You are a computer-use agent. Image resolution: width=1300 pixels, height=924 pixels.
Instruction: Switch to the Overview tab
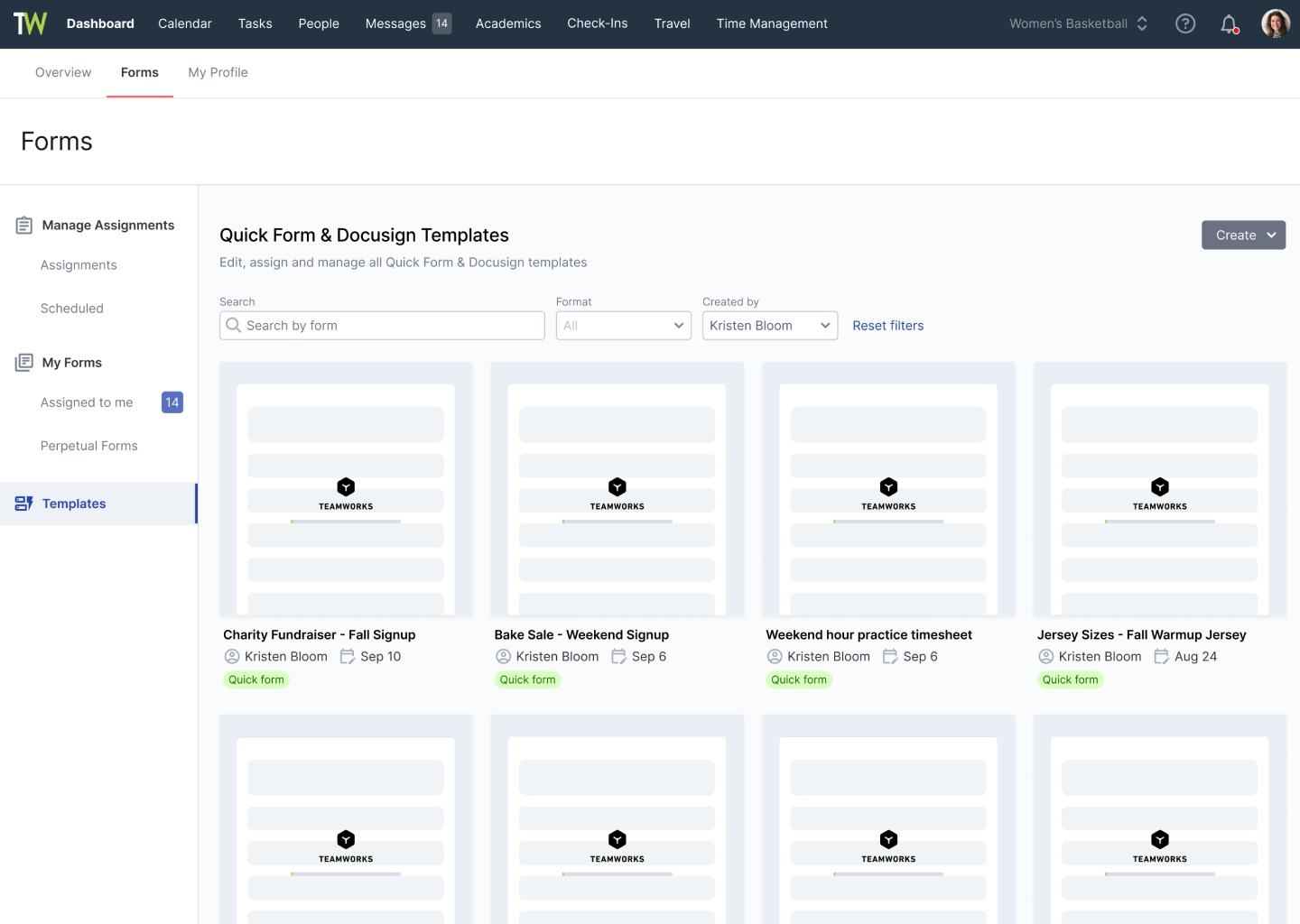(x=63, y=72)
